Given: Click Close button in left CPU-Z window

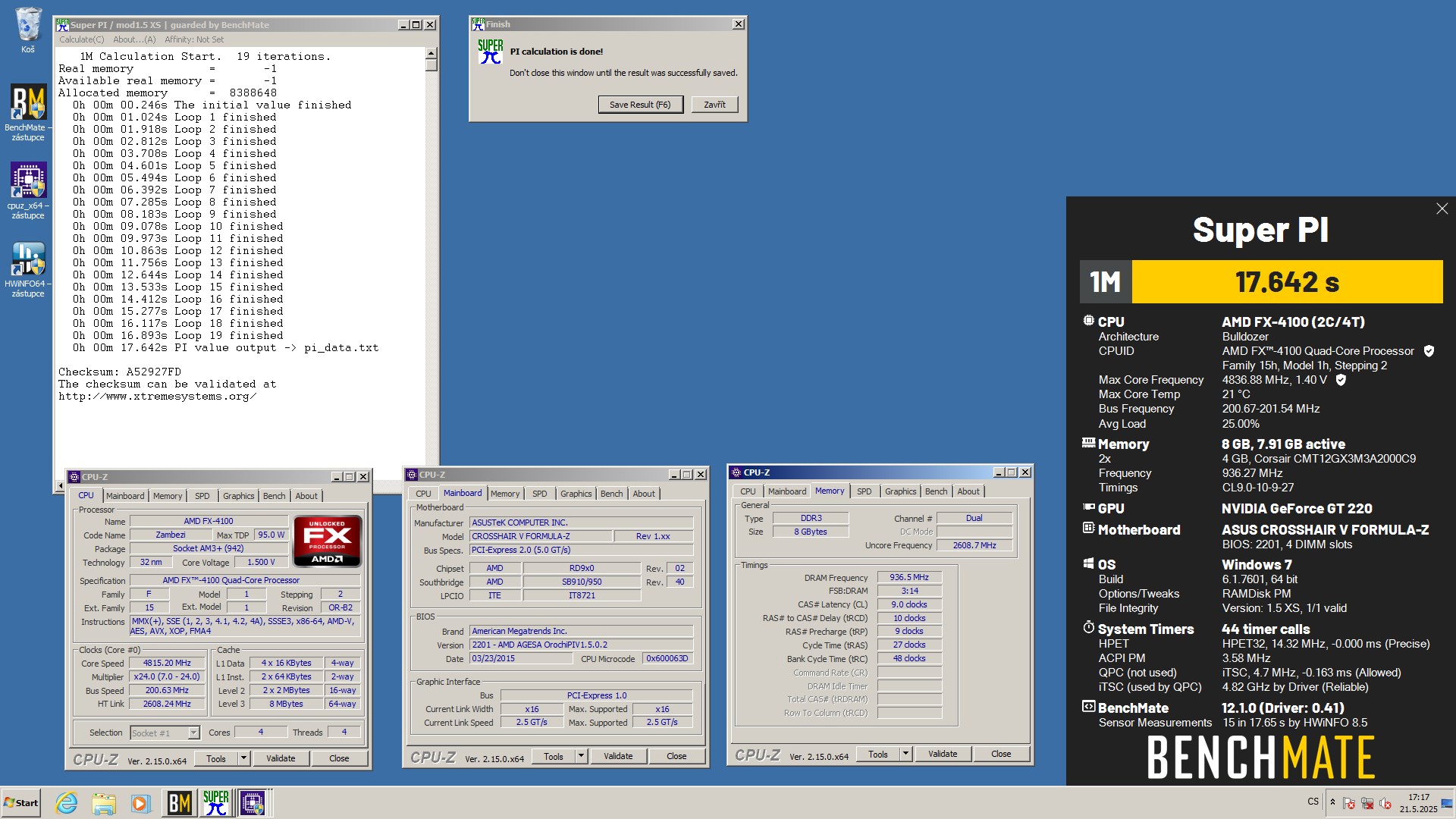Looking at the screenshot, I should pyautogui.click(x=339, y=758).
